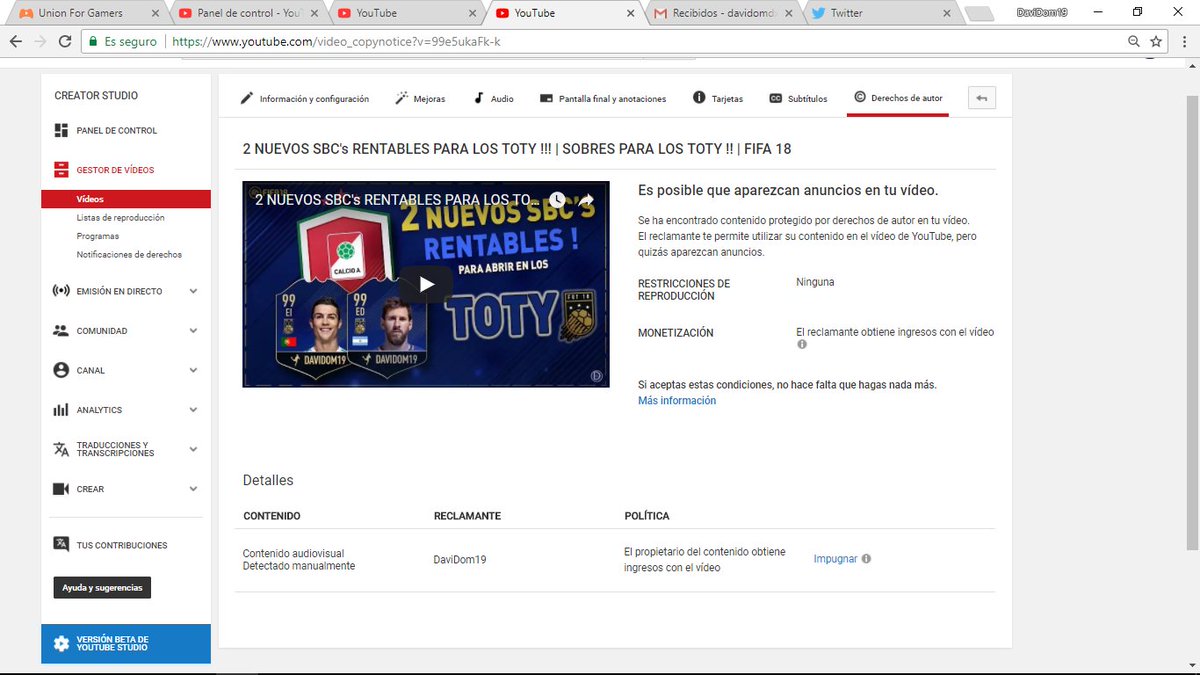Click the Impugnar dispute link

click(836, 559)
